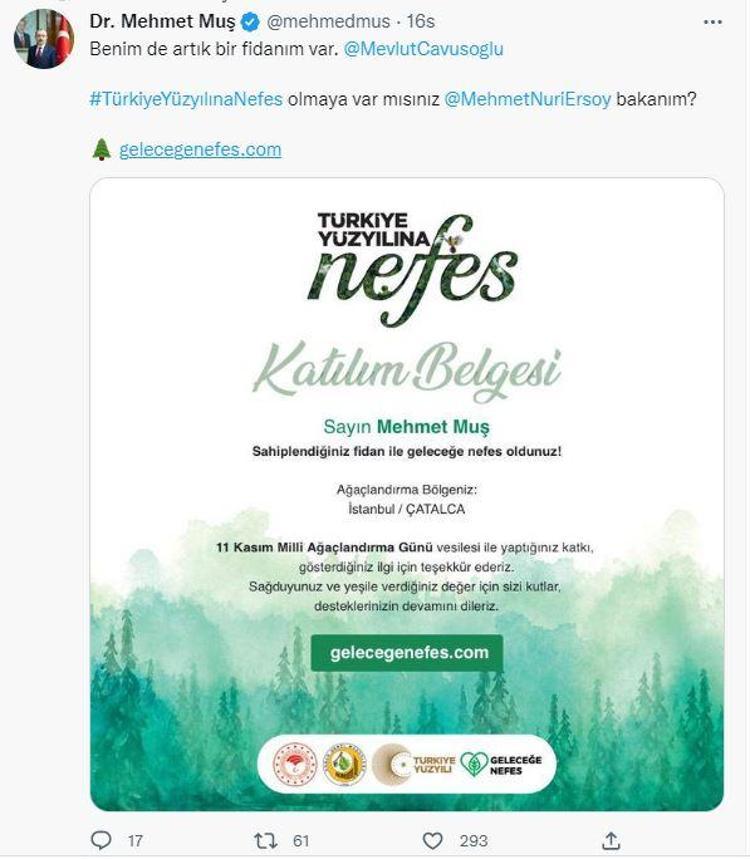This screenshot has height=859, width=750.
Task: Expand the Katılım Belgesi certificate image
Action: point(406,450)
